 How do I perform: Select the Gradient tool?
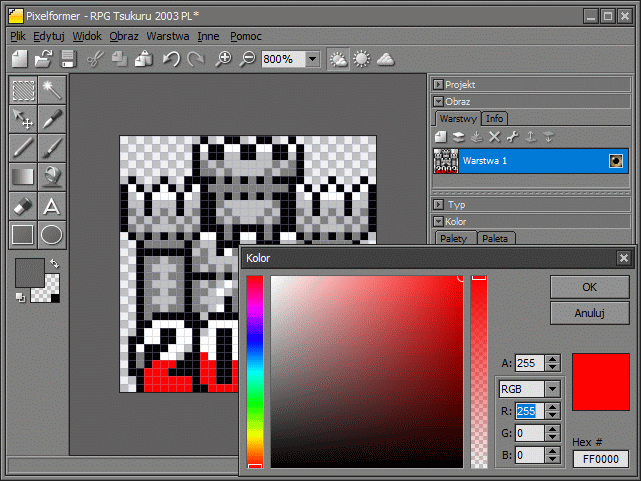coord(23,177)
